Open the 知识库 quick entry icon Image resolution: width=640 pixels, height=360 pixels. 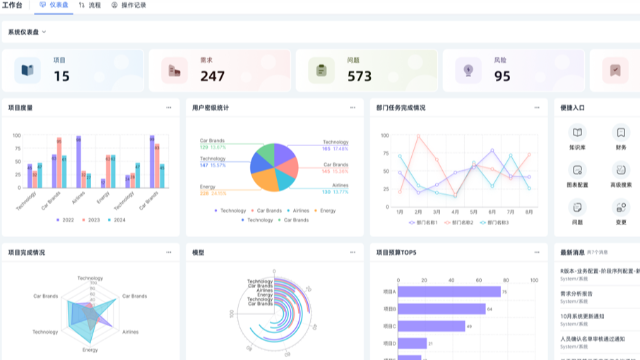pyautogui.click(x=577, y=133)
